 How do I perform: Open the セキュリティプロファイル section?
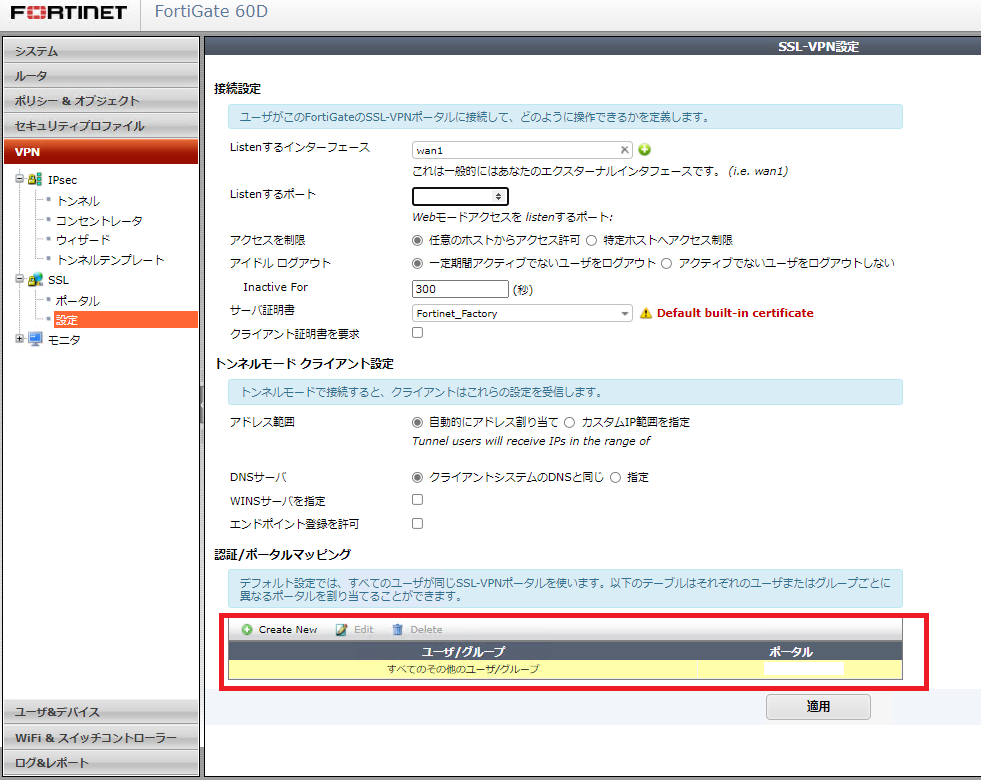(x=101, y=126)
